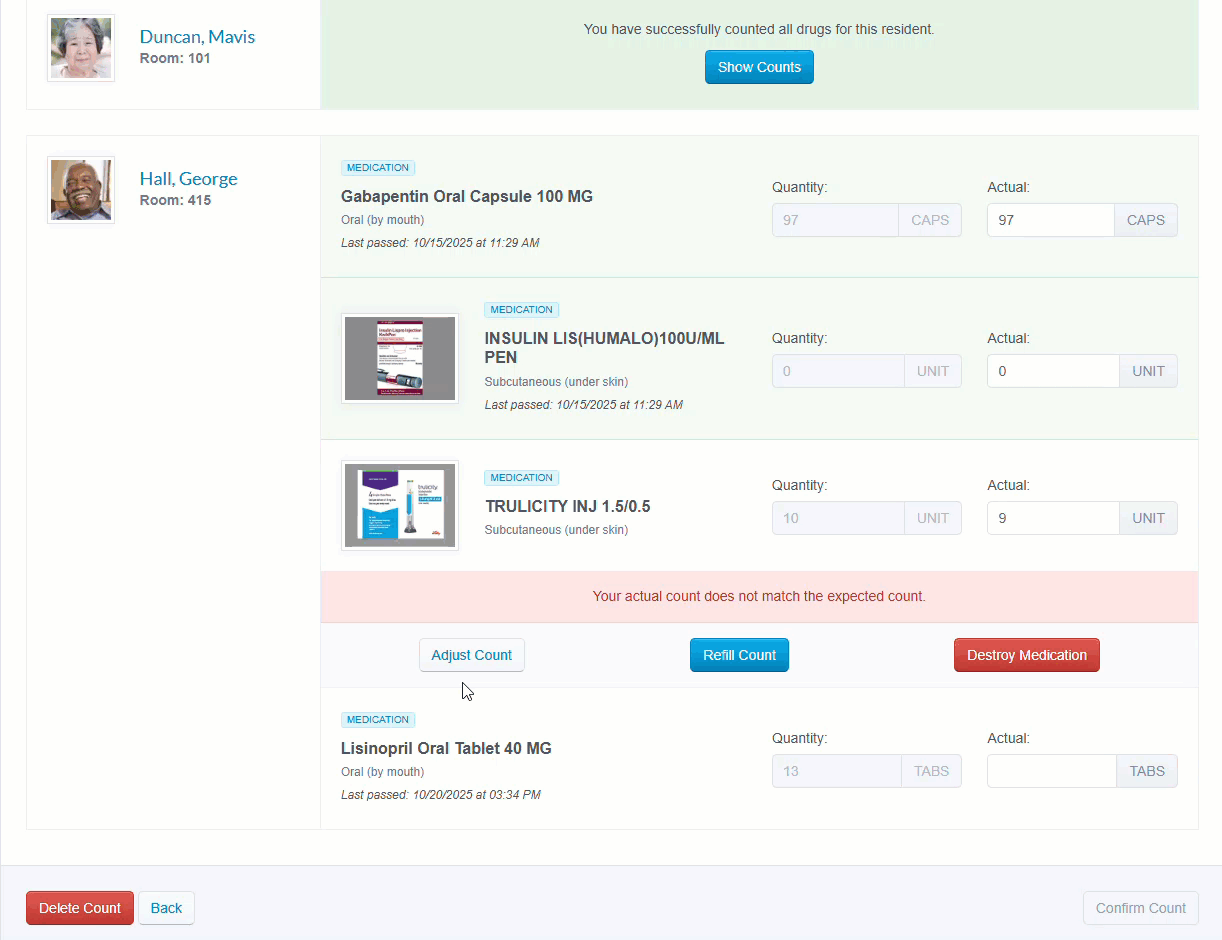
Task: Click Lisinopril Oral (by mouth) route text
Action: coord(383,772)
